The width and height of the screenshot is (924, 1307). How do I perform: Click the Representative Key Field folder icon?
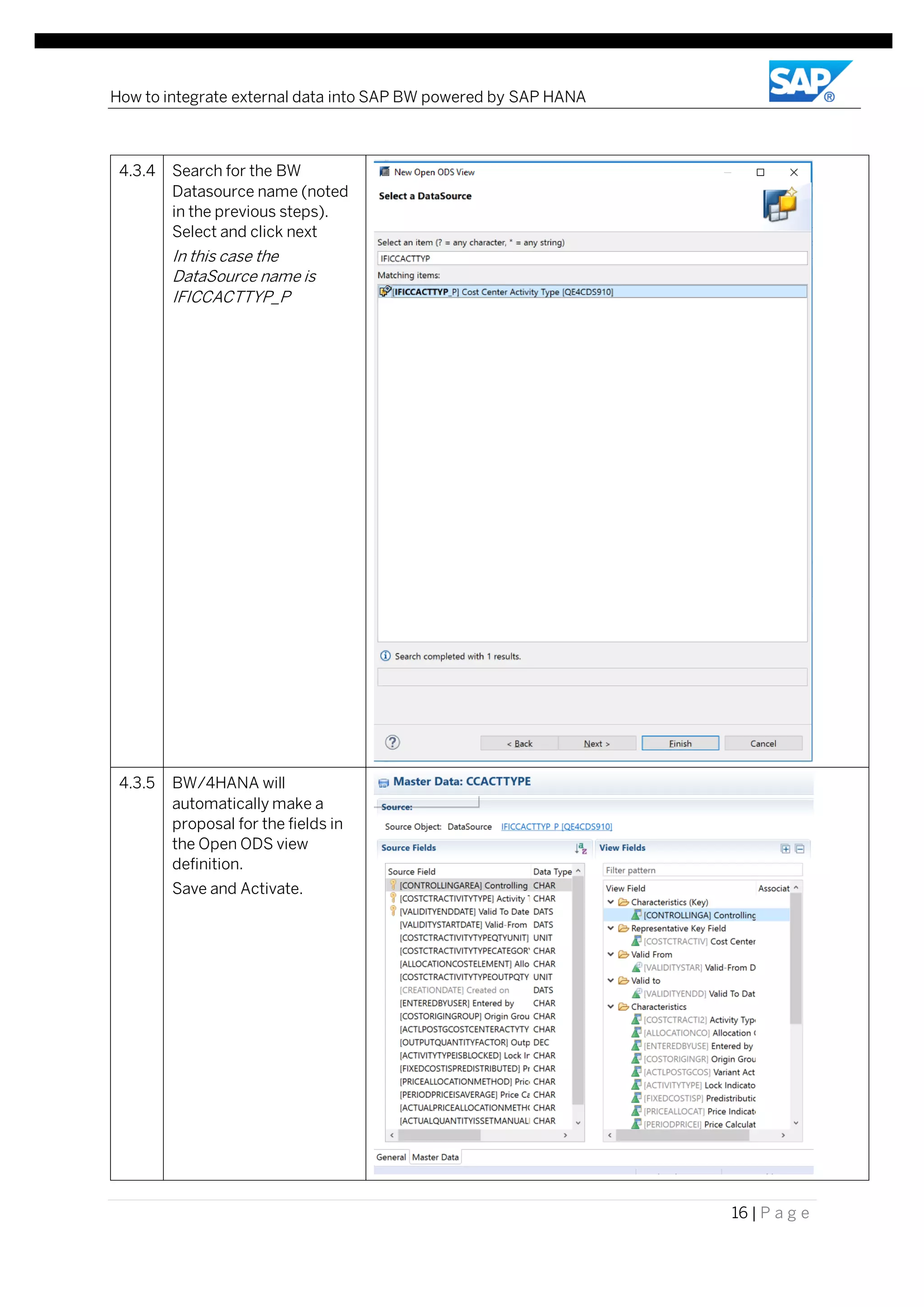(623, 928)
